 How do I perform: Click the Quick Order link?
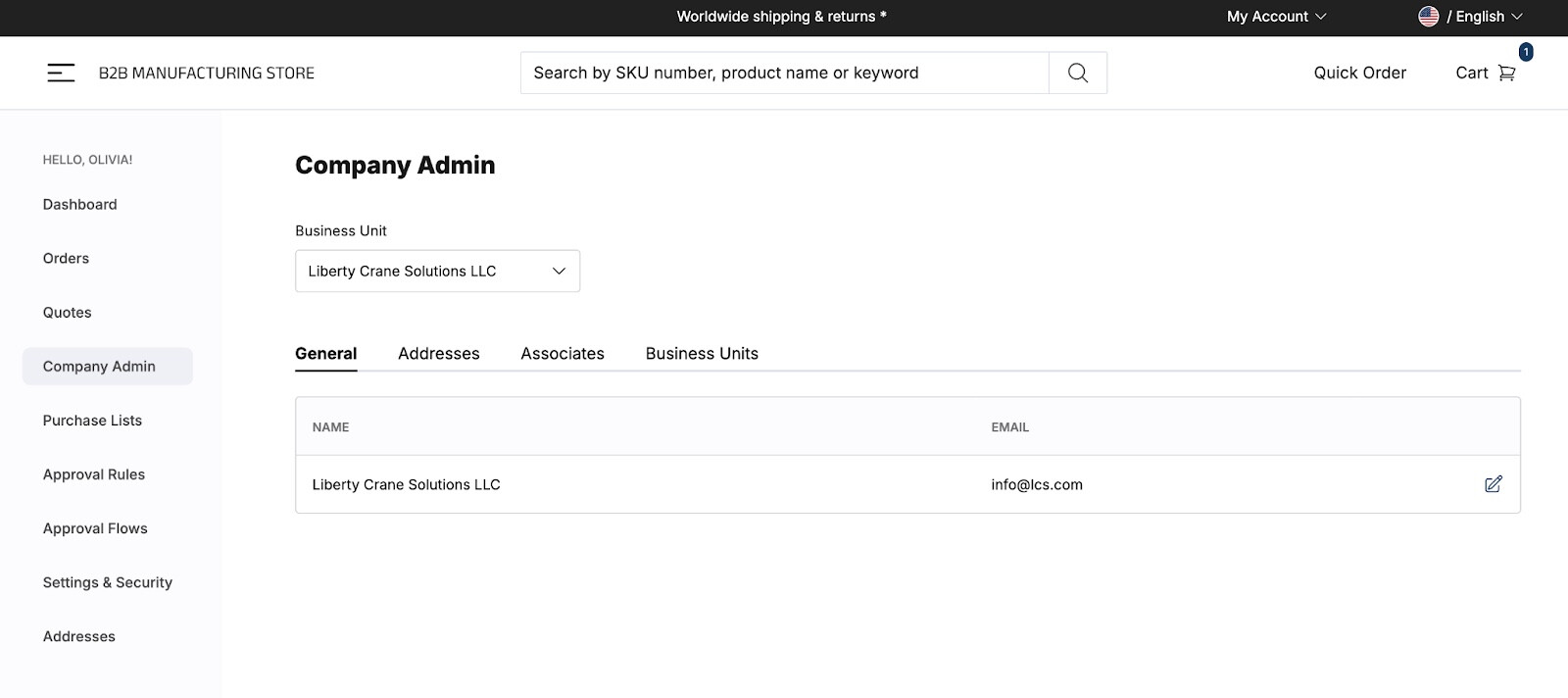pos(1359,73)
